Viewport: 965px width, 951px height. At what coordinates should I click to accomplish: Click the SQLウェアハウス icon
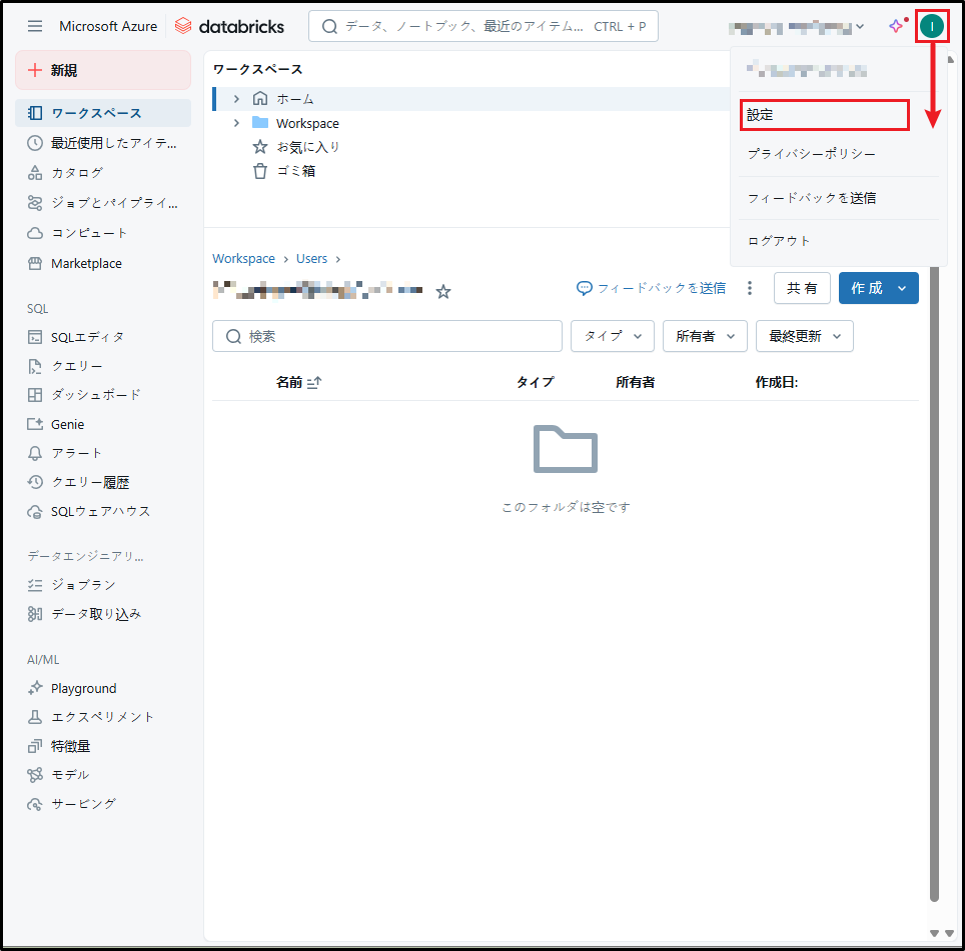pos(35,512)
